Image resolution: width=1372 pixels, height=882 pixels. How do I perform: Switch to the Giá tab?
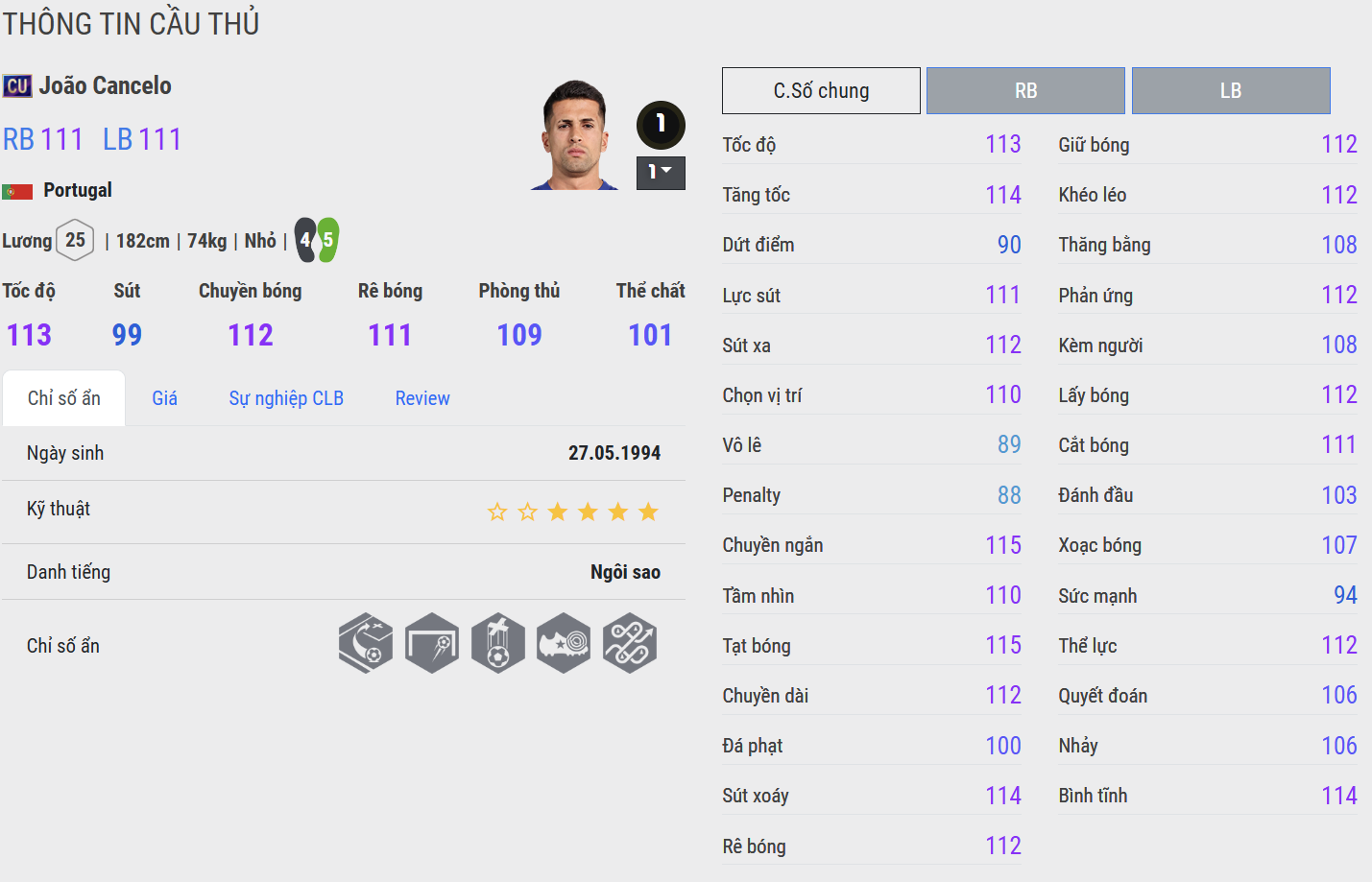(164, 398)
